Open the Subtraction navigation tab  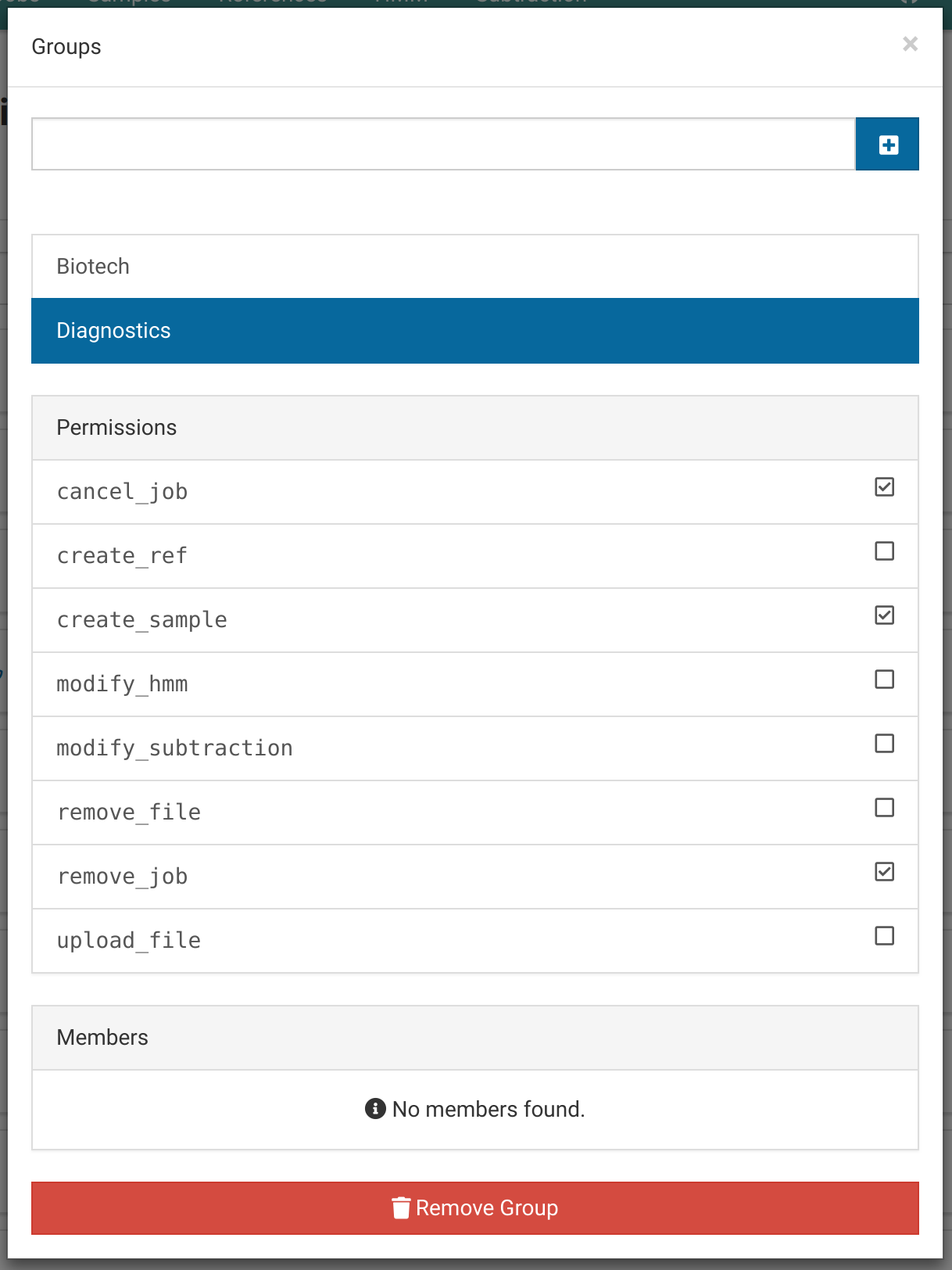tap(530, 3)
